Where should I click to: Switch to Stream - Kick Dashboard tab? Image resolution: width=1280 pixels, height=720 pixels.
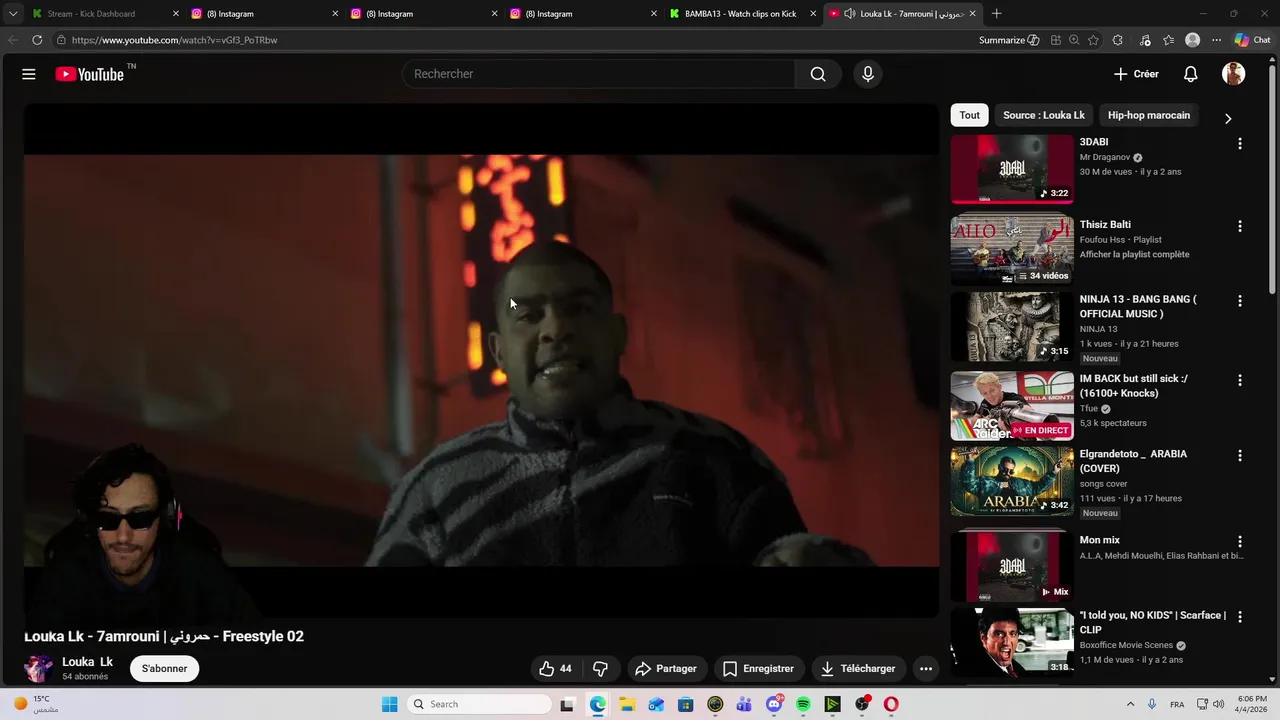(105, 14)
